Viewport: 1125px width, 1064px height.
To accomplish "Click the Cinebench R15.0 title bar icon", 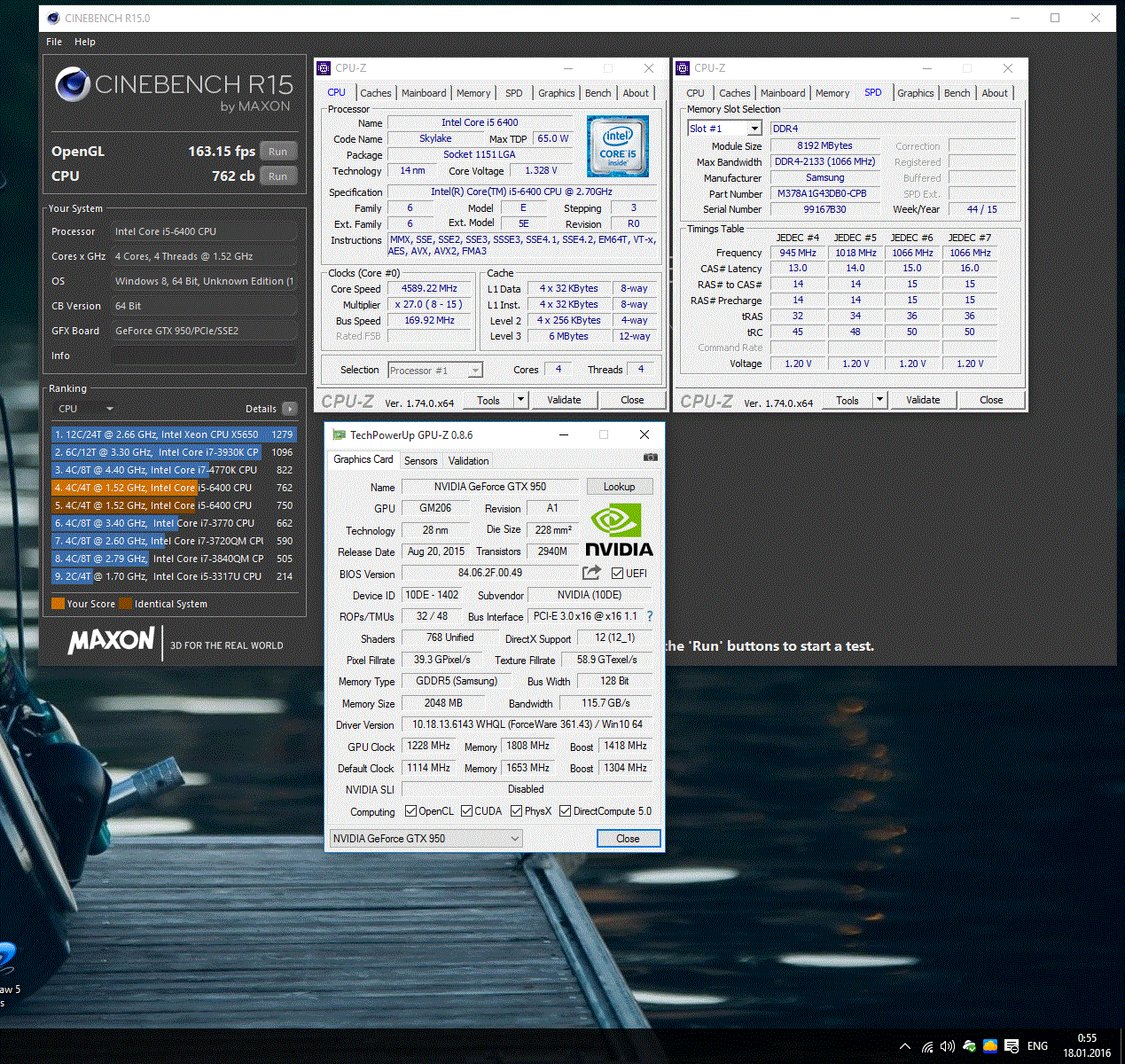I will pyautogui.click(x=53, y=18).
